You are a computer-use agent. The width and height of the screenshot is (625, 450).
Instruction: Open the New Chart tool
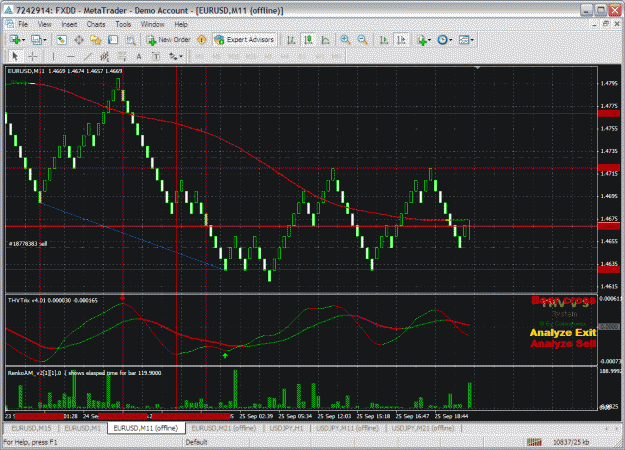[x=15, y=40]
